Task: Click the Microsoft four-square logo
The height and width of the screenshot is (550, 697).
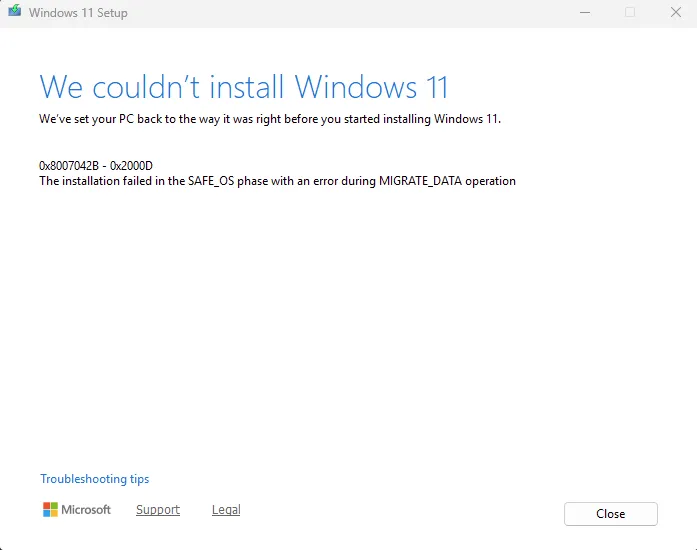Action: [x=50, y=510]
